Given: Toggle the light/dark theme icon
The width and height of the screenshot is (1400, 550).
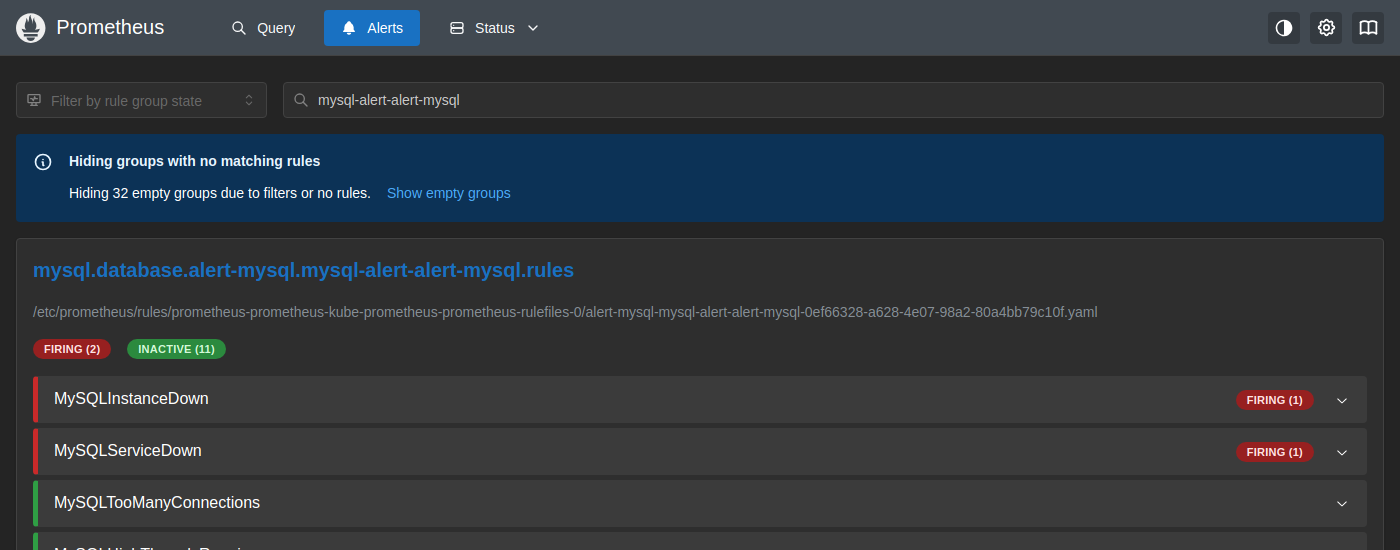Looking at the screenshot, I should point(1284,28).
